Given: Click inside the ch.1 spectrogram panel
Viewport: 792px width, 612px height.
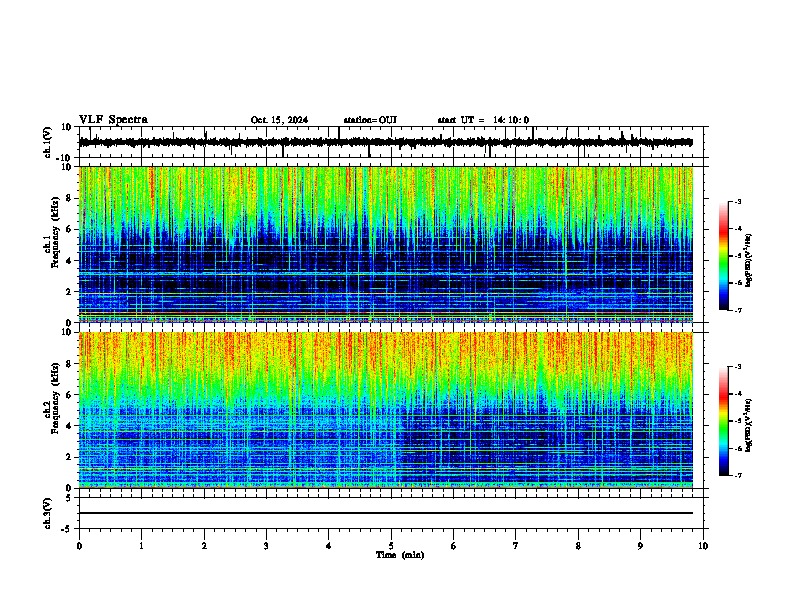Looking at the screenshot, I should click(x=385, y=244).
